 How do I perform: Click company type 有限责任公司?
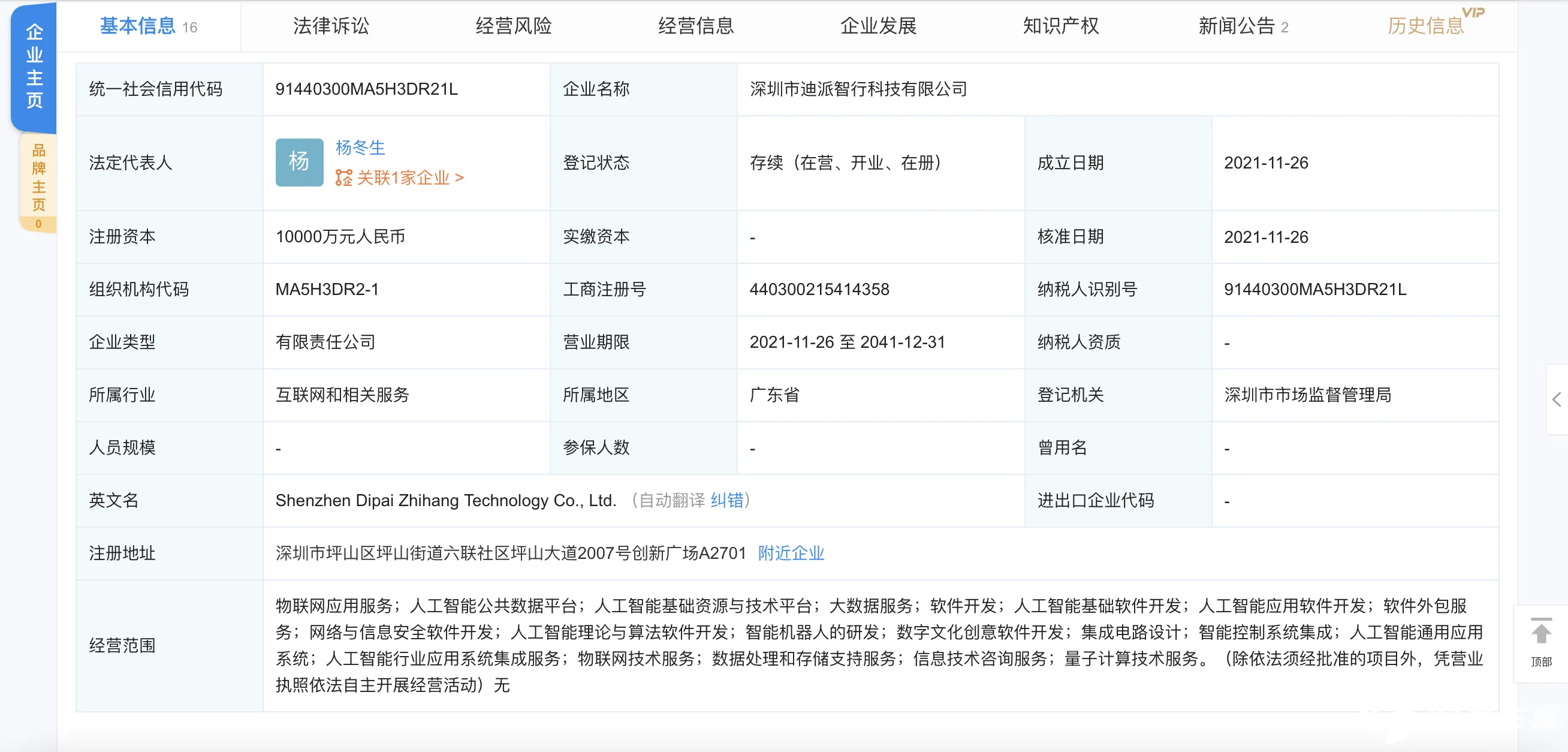(x=325, y=342)
